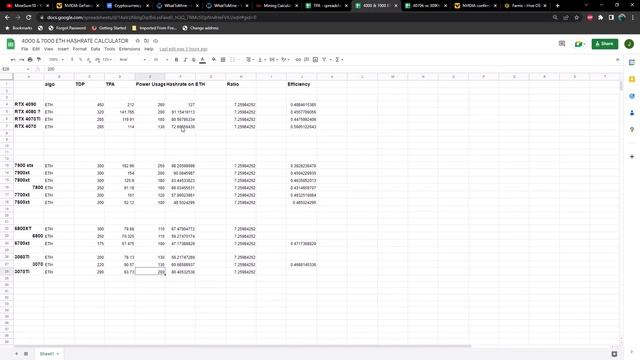The width and height of the screenshot is (640, 360).
Task: Click the undo icon in toolbar
Action: coord(13,60)
